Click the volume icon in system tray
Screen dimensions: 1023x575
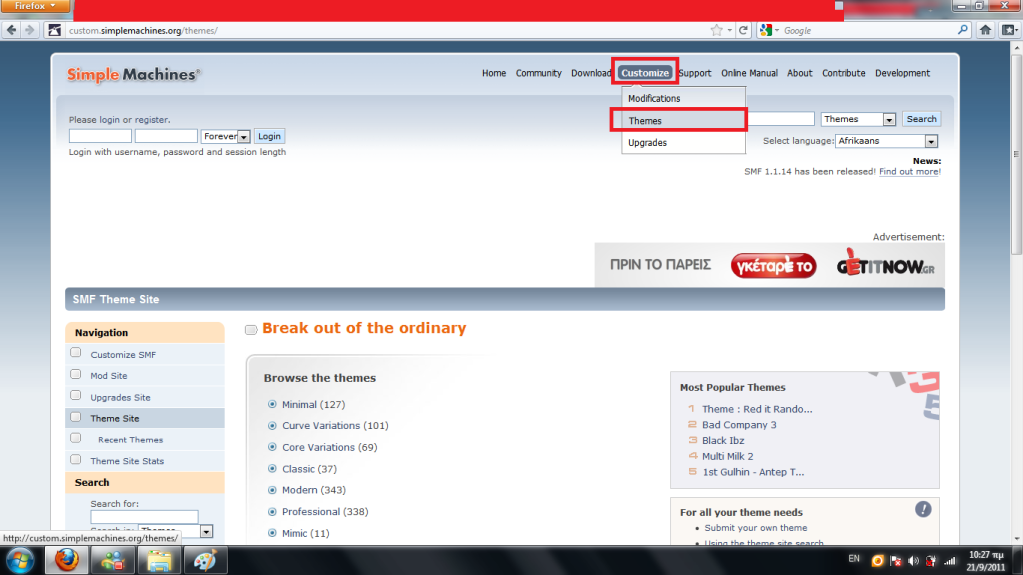click(x=914, y=560)
